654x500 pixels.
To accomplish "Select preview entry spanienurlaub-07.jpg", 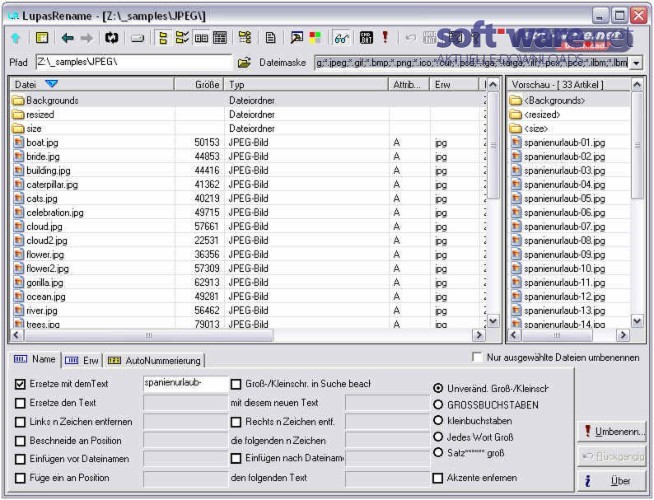I will (564, 227).
